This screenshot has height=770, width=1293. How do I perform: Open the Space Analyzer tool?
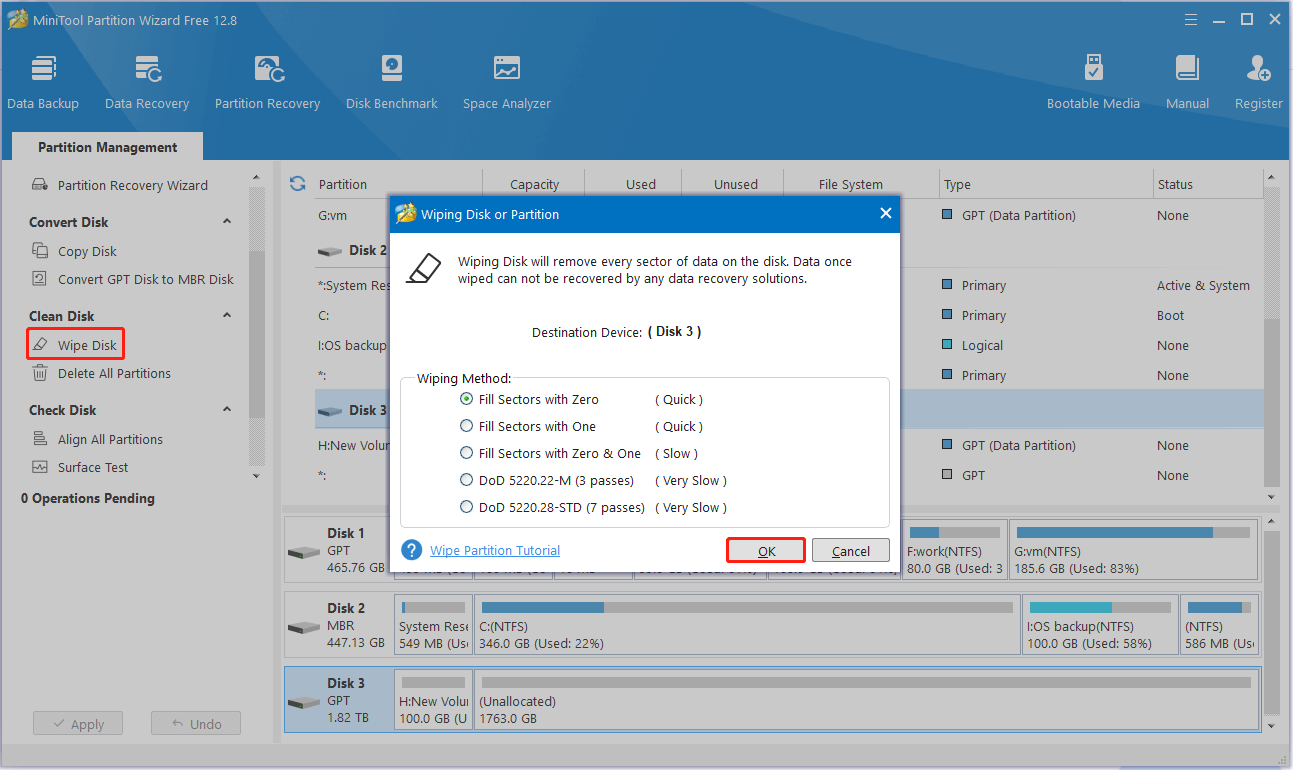pos(507,82)
